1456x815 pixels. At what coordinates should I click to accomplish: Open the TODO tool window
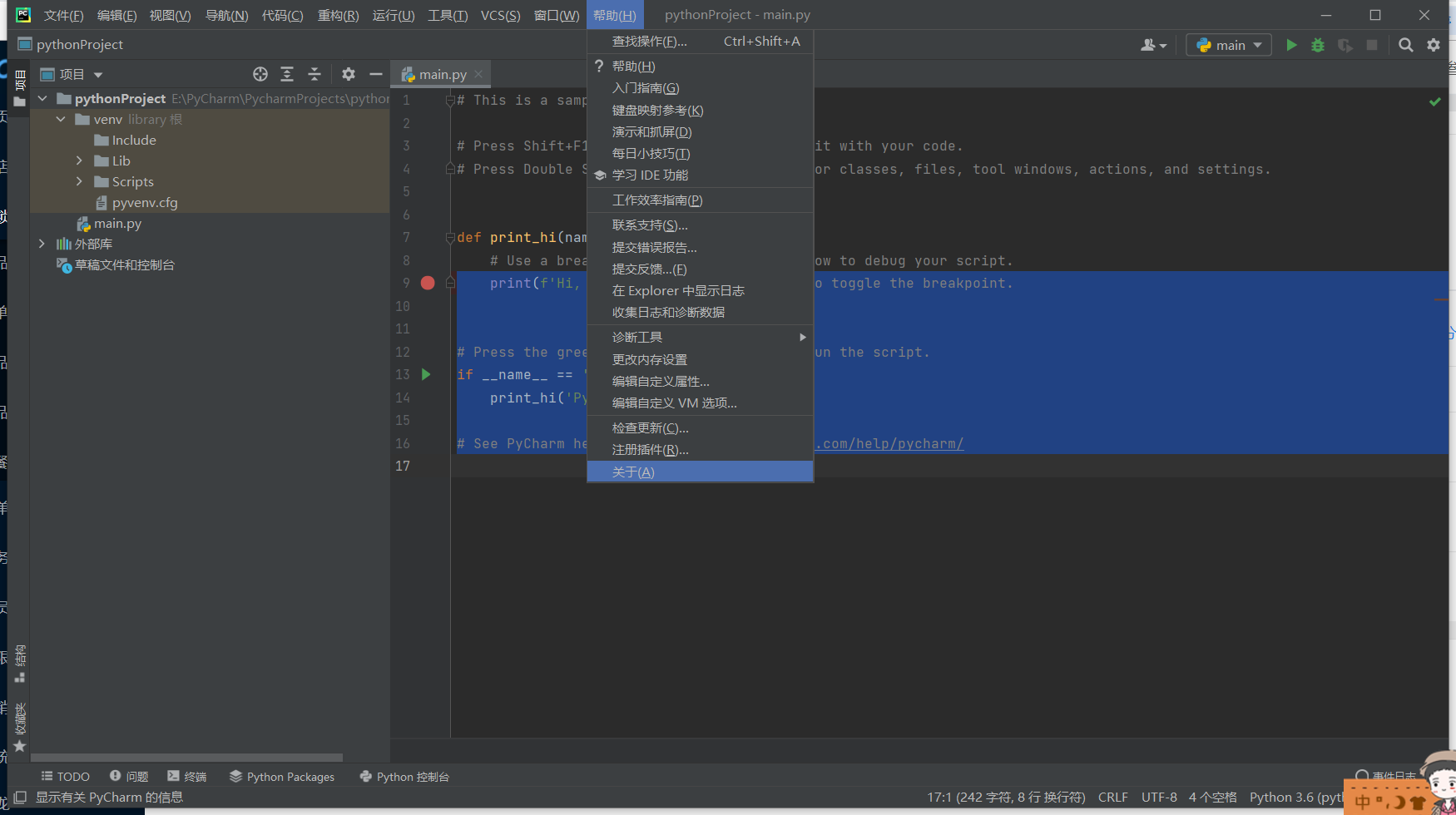65,776
